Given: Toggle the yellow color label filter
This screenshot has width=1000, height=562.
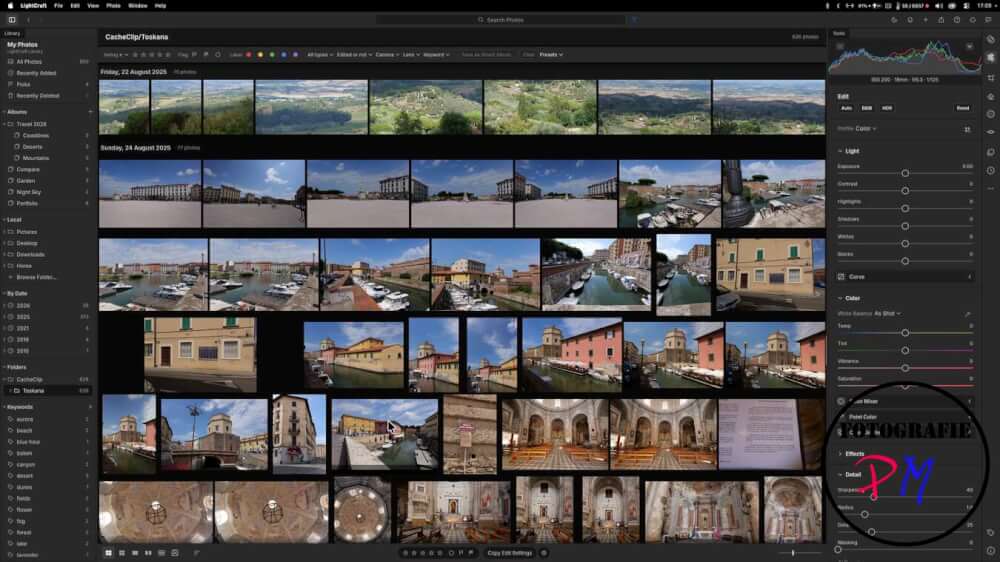Looking at the screenshot, I should click(260, 55).
